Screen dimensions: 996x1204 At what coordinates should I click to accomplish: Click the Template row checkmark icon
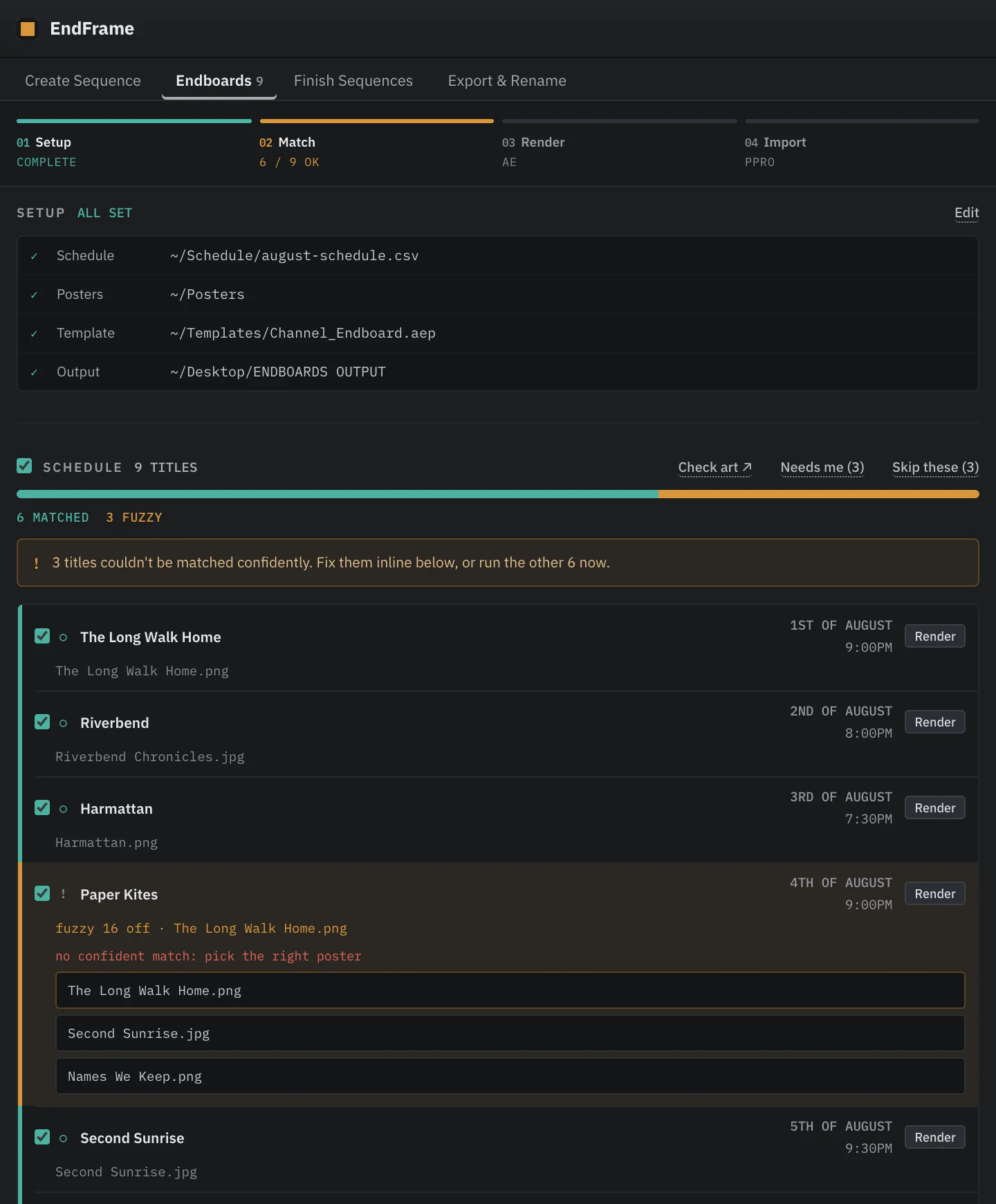point(34,334)
